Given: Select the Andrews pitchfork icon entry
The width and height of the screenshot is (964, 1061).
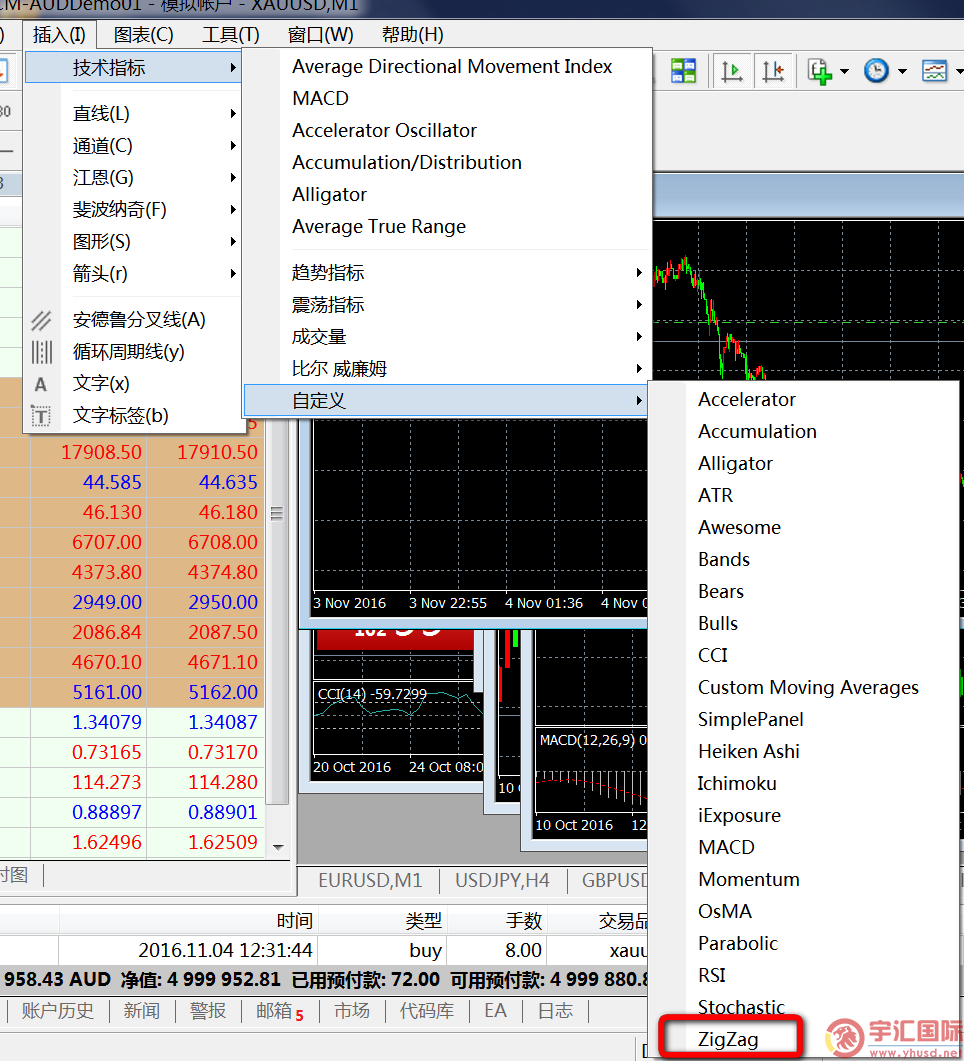Looking at the screenshot, I should 139,320.
